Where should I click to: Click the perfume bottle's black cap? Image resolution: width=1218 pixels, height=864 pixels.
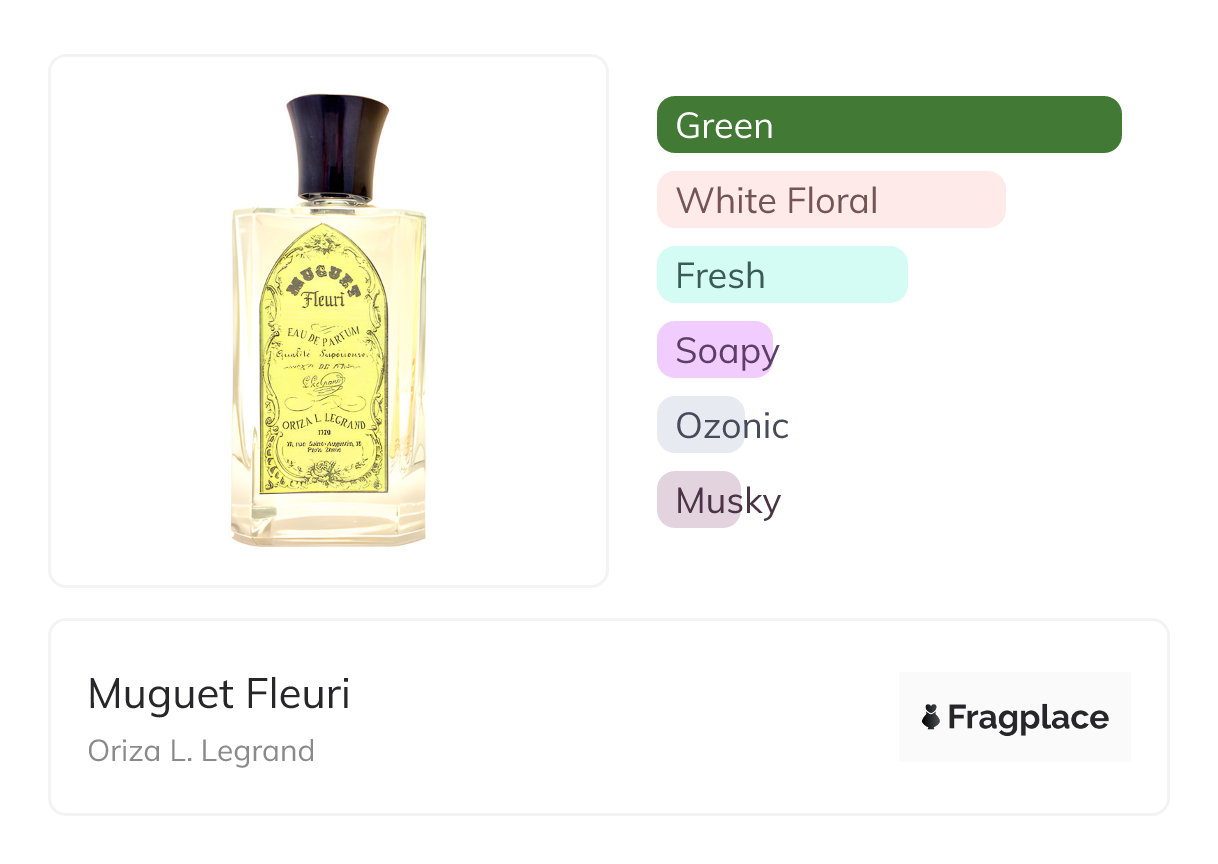tap(337, 147)
